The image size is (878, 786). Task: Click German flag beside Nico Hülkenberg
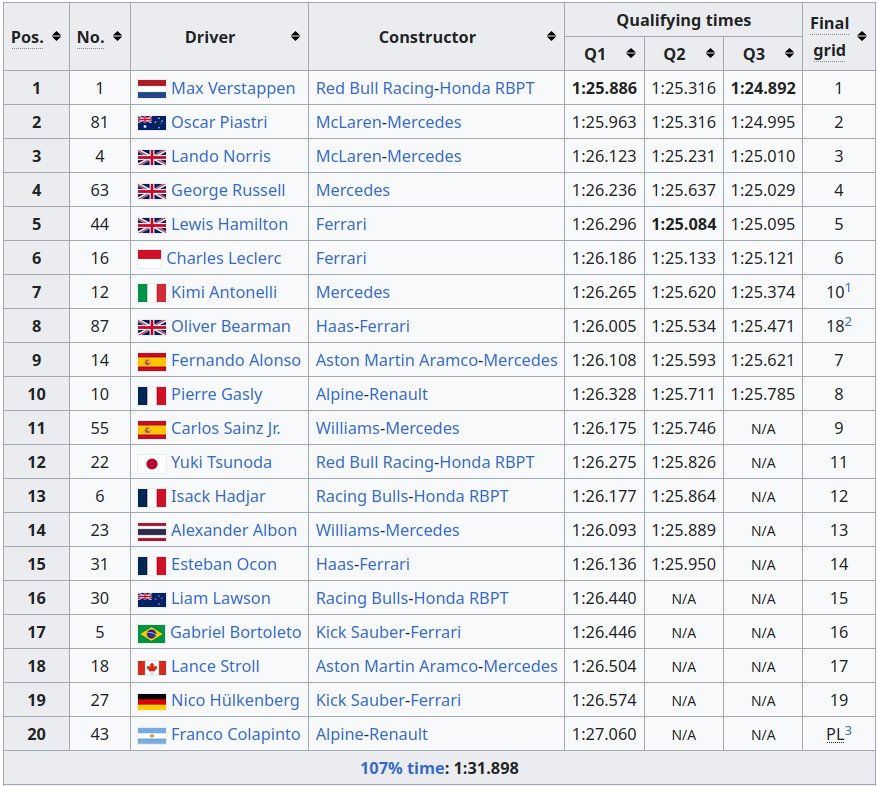coord(152,701)
